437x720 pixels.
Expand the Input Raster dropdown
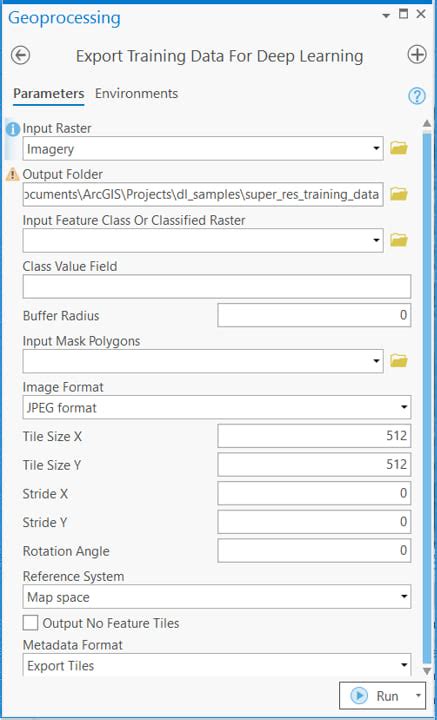click(x=376, y=149)
